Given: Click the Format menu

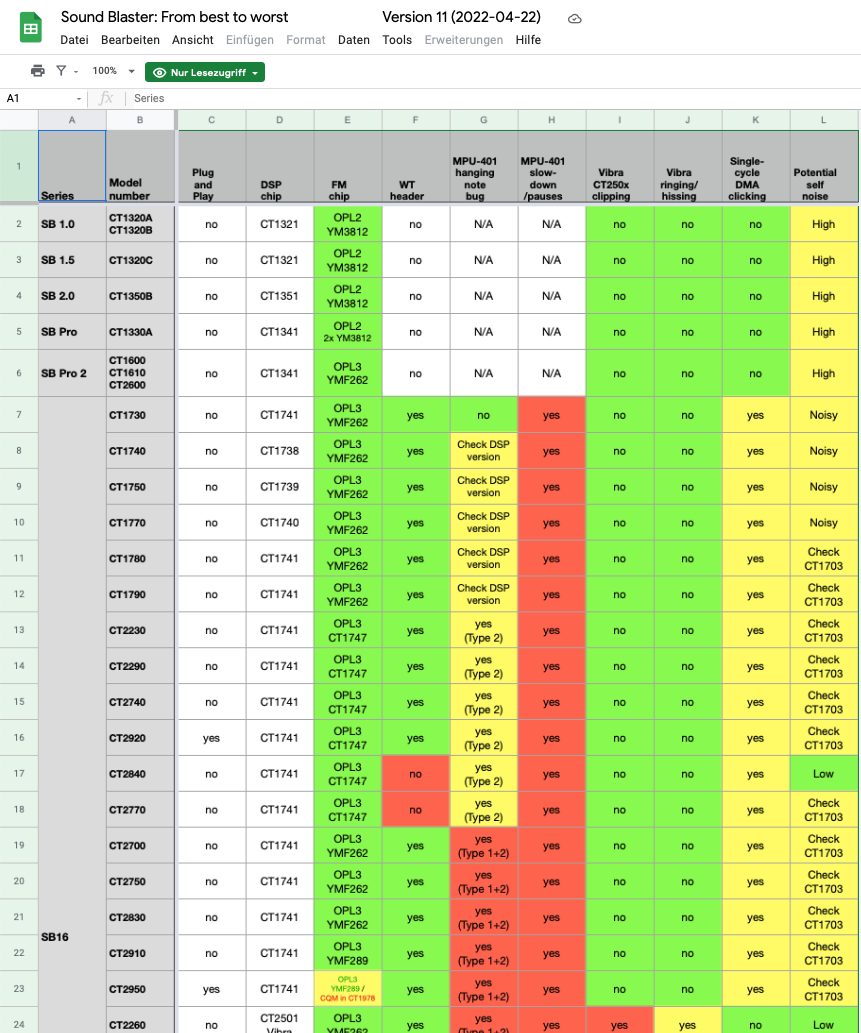Looking at the screenshot, I should click(x=306, y=40).
